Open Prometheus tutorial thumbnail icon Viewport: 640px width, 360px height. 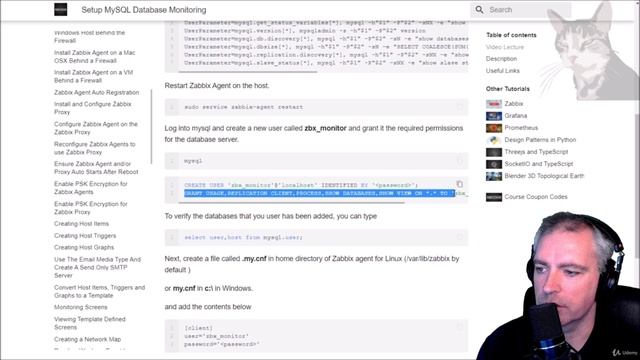tap(494, 128)
